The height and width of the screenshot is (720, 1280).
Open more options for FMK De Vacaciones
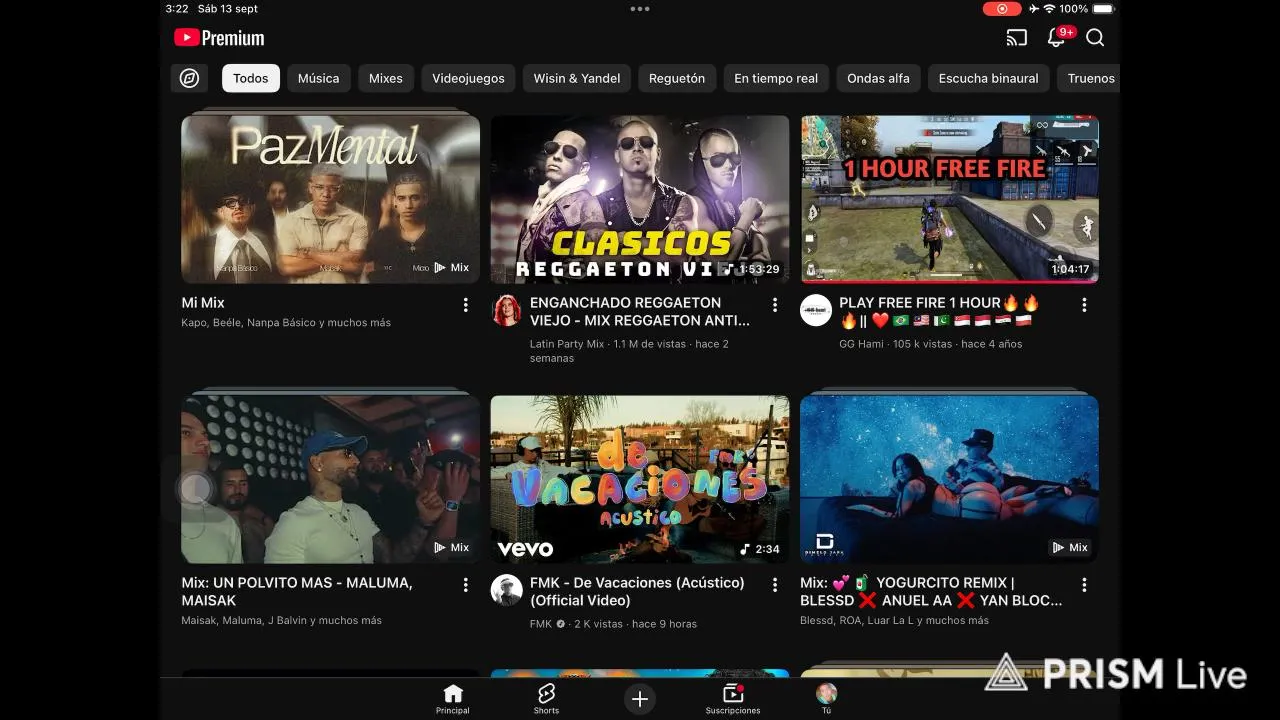tap(774, 585)
